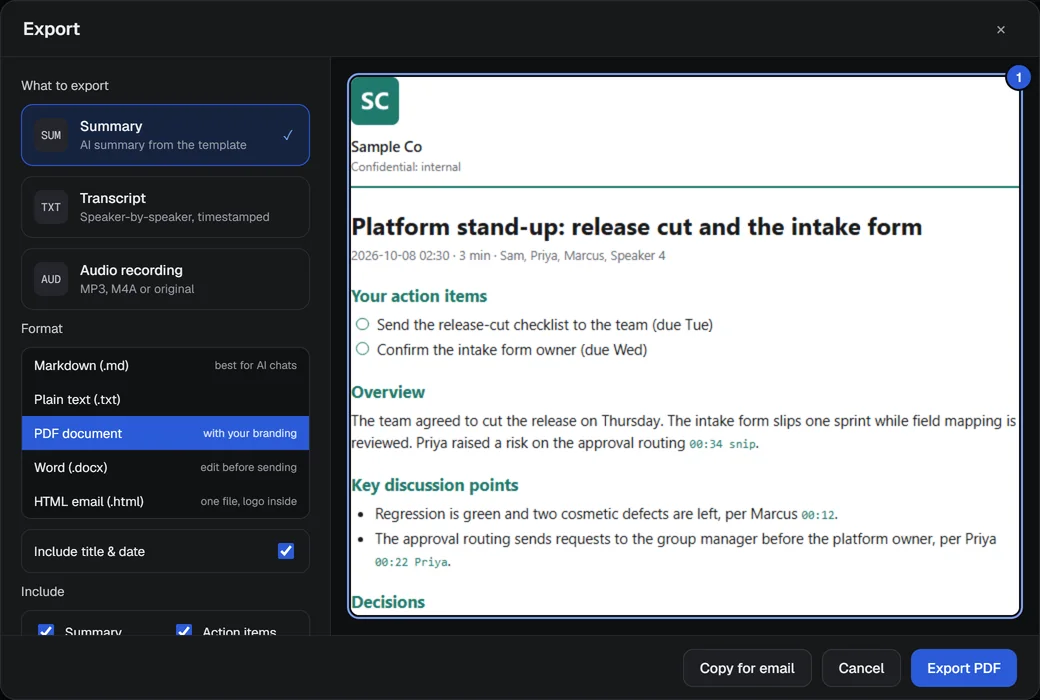Select Word (.docx) format

tap(165, 467)
